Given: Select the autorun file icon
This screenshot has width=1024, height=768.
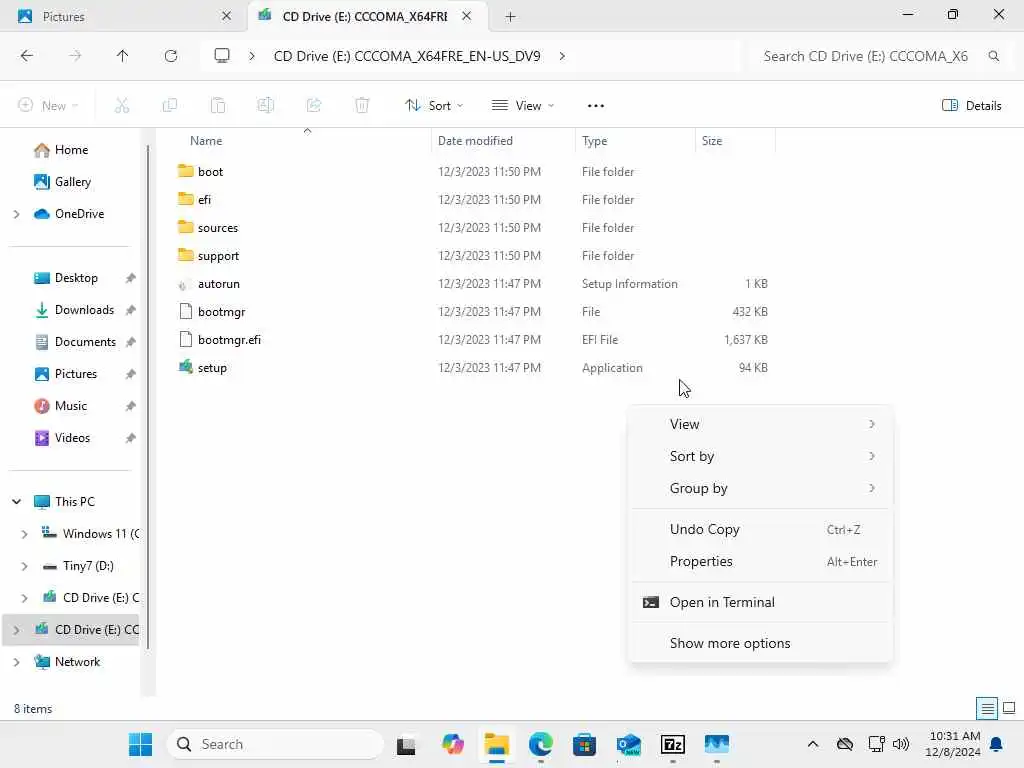Looking at the screenshot, I should point(185,284).
